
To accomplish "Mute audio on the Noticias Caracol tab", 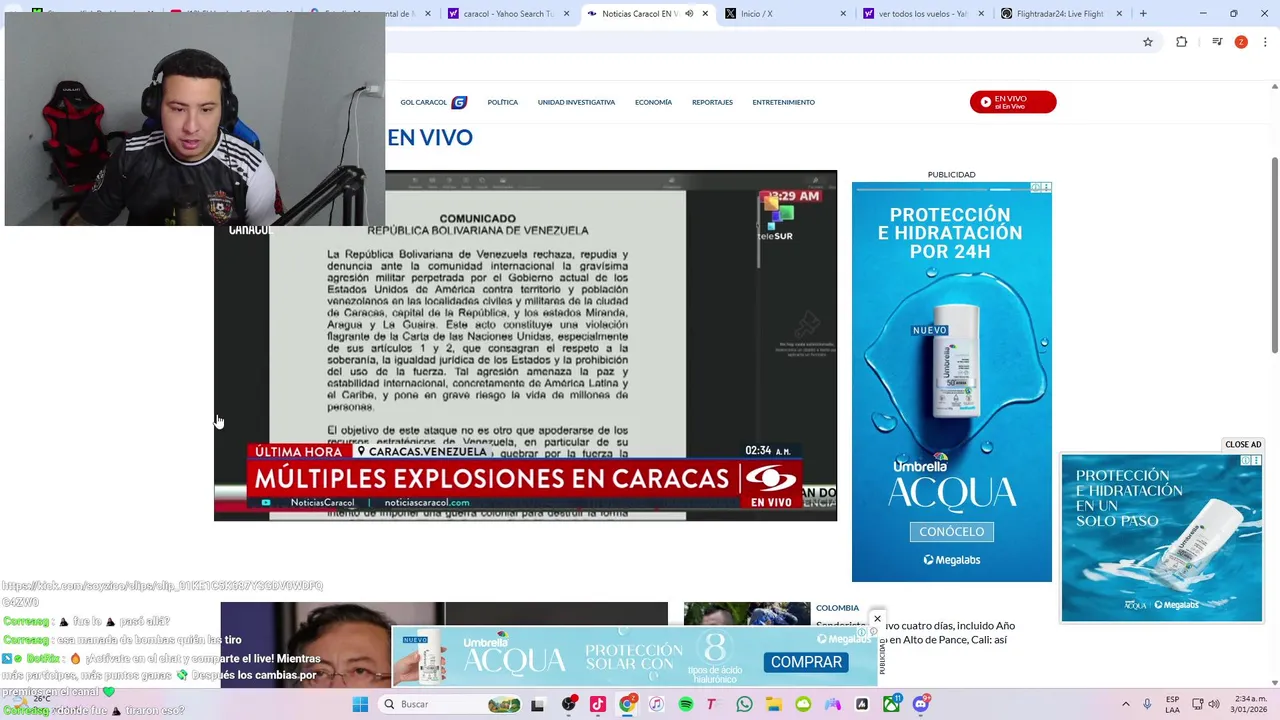I will tap(689, 14).
